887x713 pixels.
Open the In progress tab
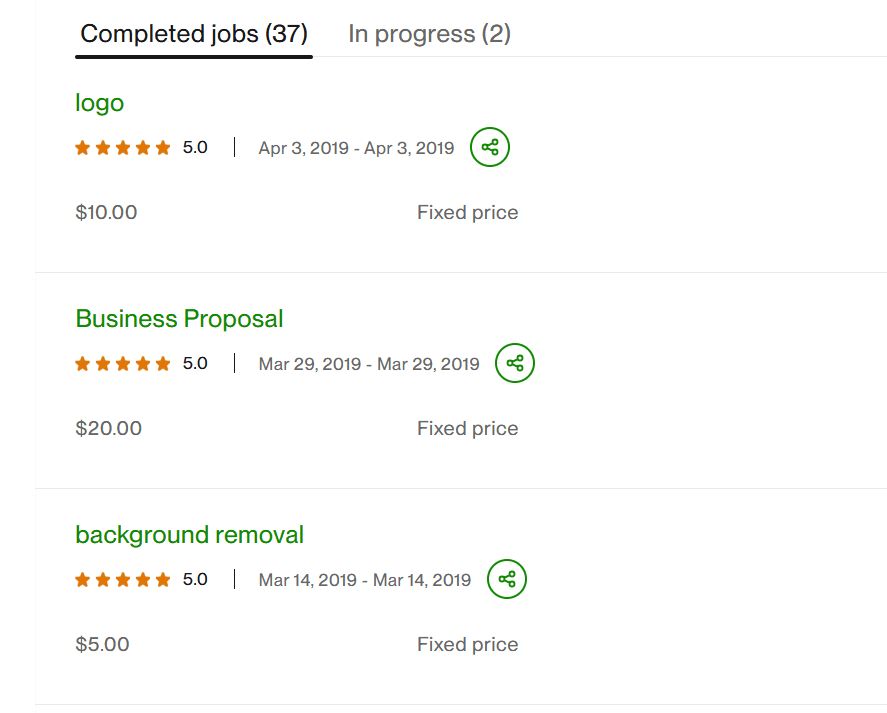(429, 34)
